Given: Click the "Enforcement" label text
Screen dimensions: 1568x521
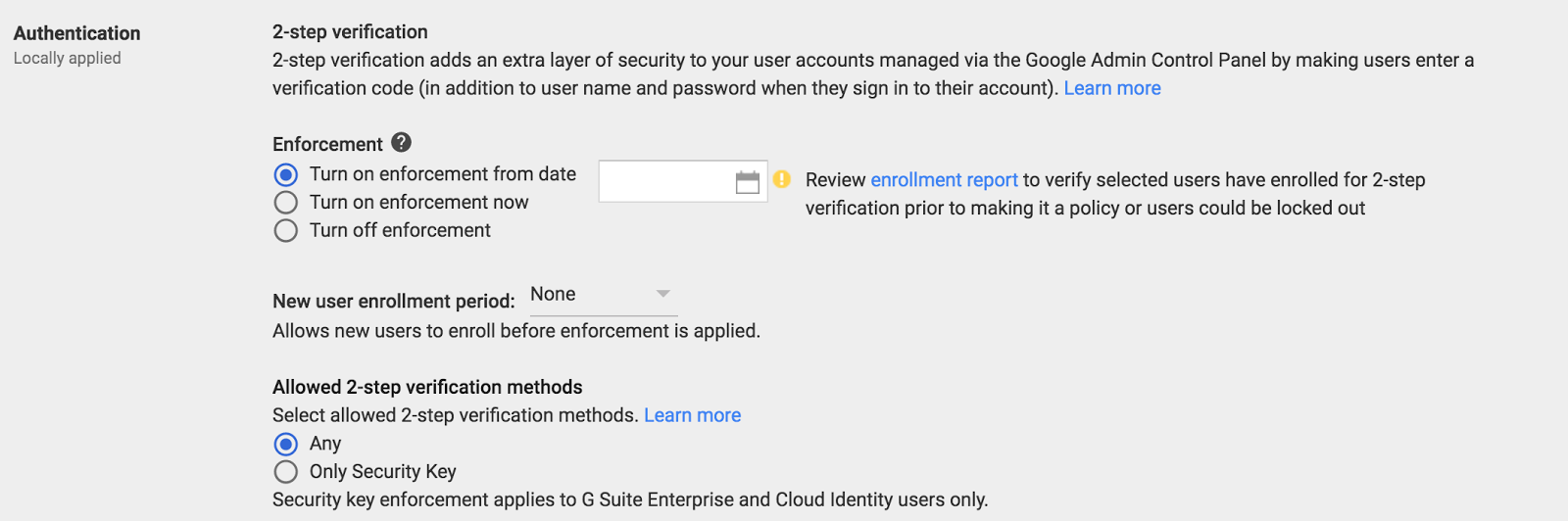Looking at the screenshot, I should pos(327,145).
